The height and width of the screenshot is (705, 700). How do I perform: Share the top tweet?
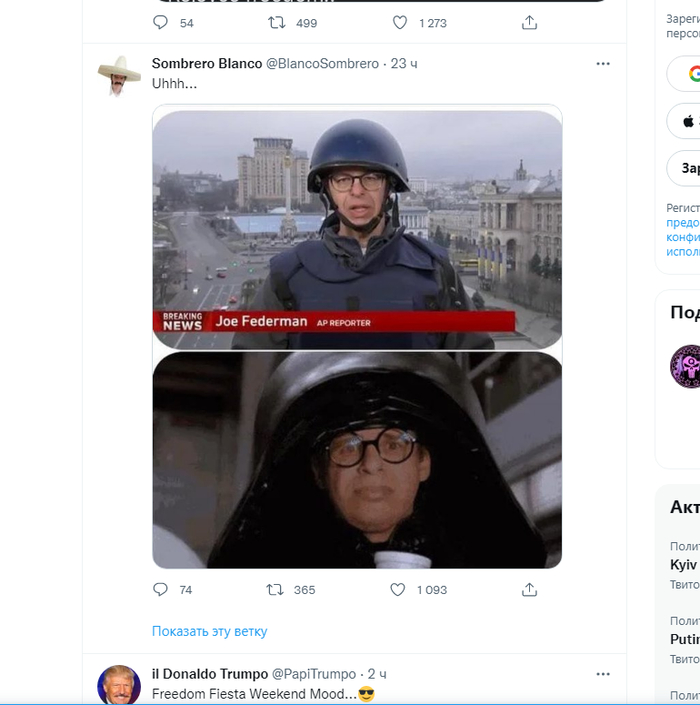pos(530,22)
